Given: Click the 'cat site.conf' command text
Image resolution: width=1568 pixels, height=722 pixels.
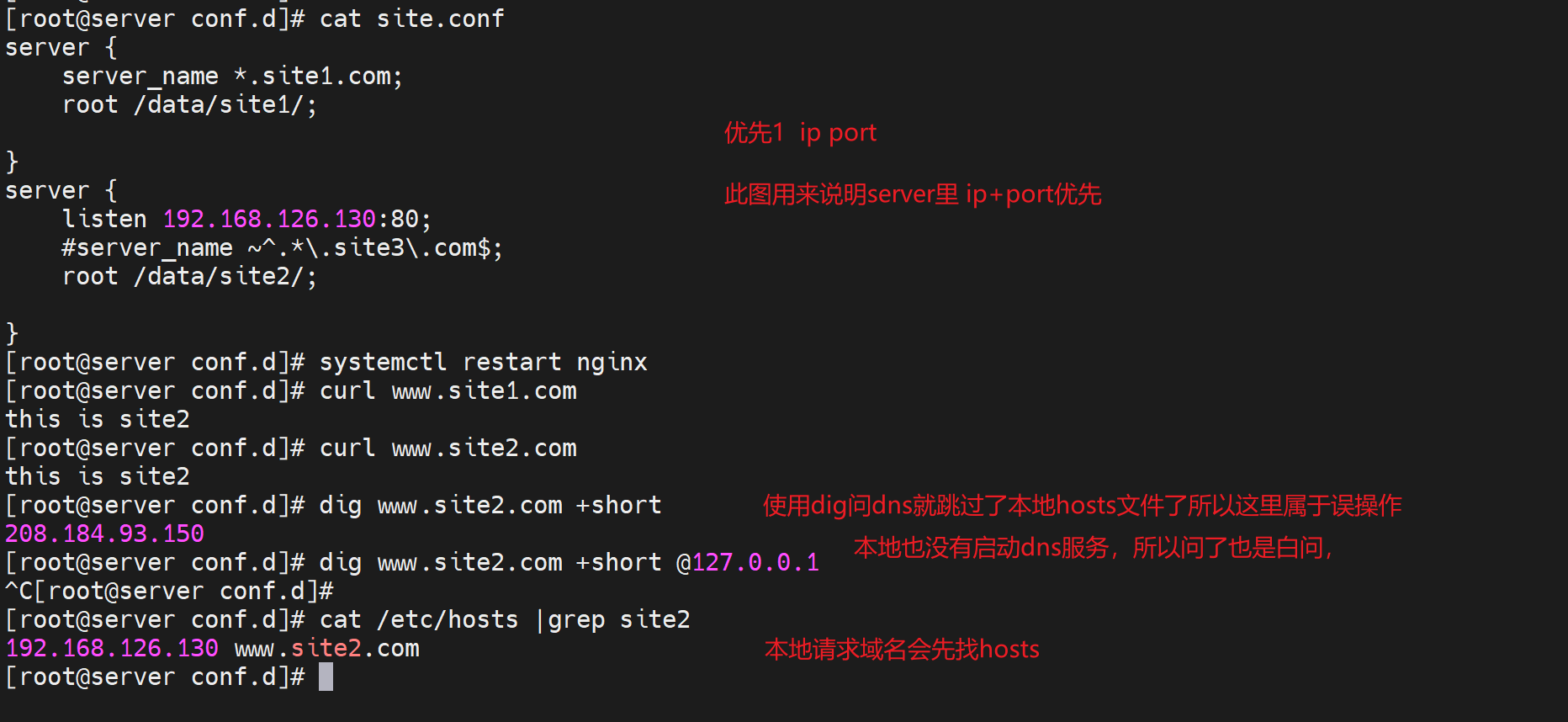Looking at the screenshot, I should [411, 19].
